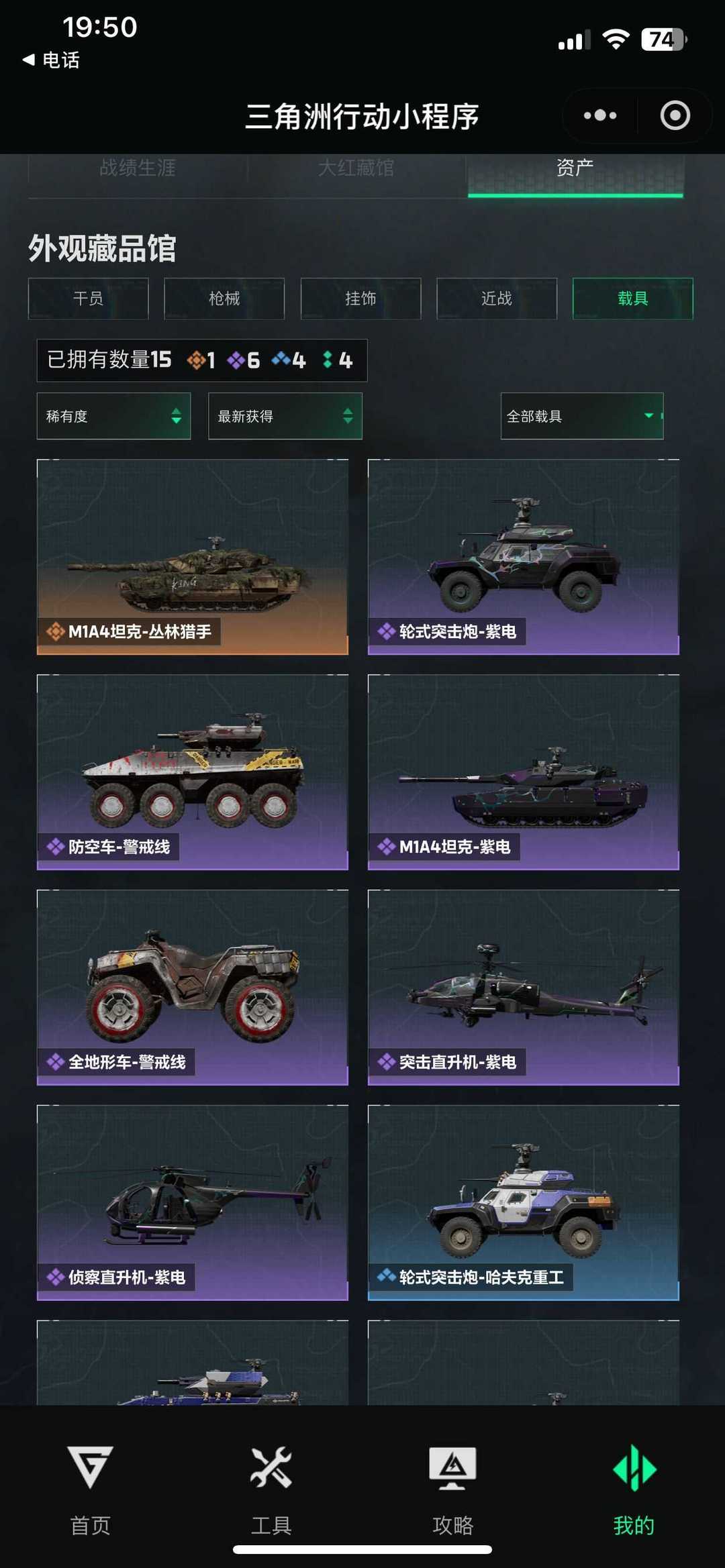Tap the mini program close circle icon
The height and width of the screenshot is (1568, 725).
675,115
